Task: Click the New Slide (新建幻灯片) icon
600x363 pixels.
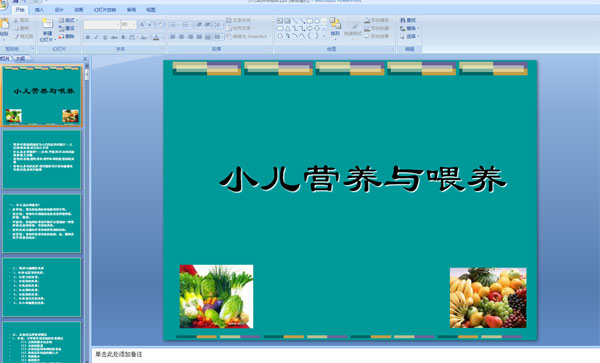Action: click(47, 24)
